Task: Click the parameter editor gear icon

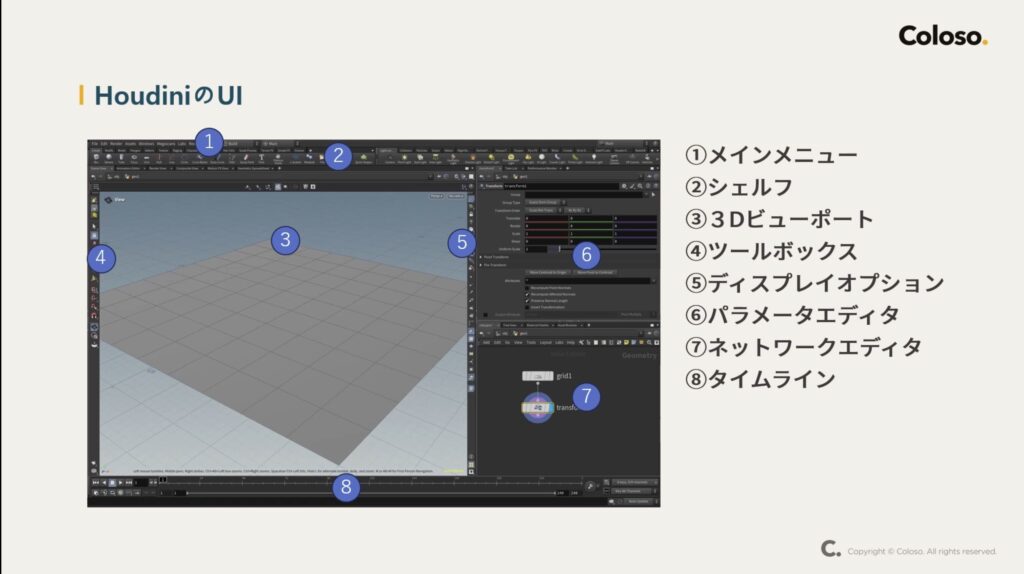Action: [624, 186]
